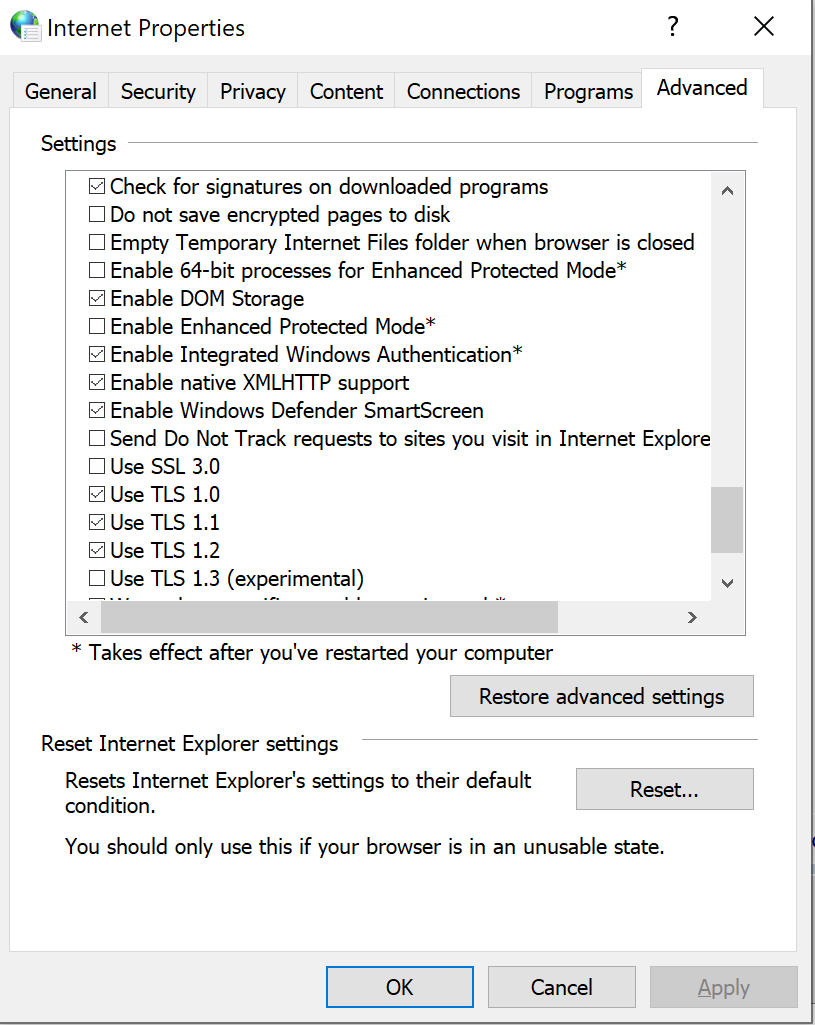Viewport: 815px width, 1025px height.
Task: Click the Reset... button
Action: pos(664,789)
